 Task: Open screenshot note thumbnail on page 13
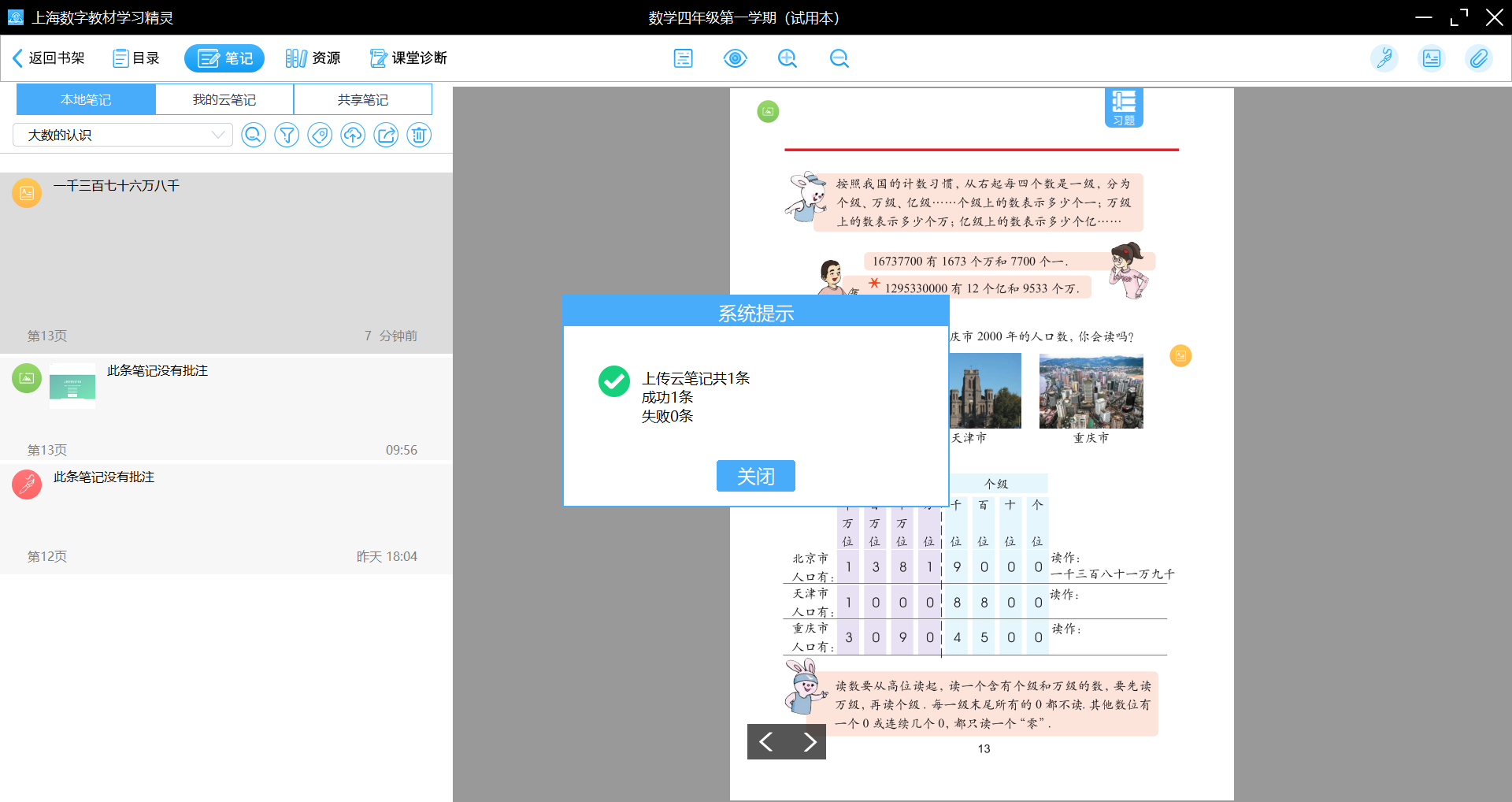pyautogui.click(x=72, y=386)
